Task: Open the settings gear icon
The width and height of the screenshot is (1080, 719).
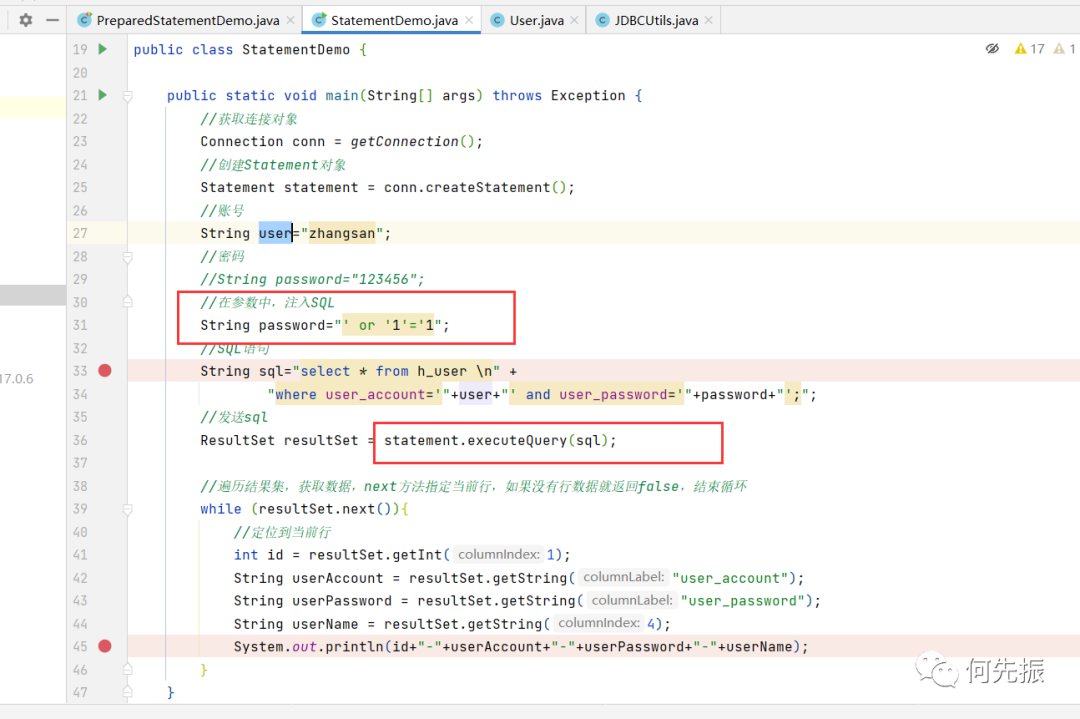Action: click(x=25, y=20)
